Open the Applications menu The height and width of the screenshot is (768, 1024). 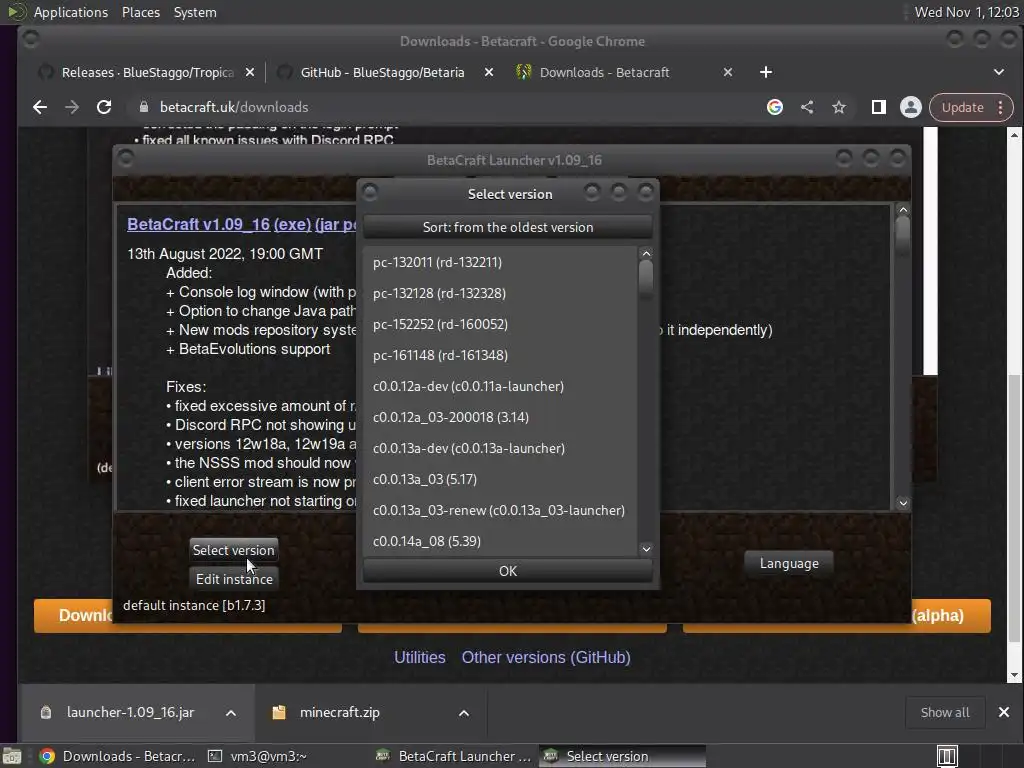71,12
